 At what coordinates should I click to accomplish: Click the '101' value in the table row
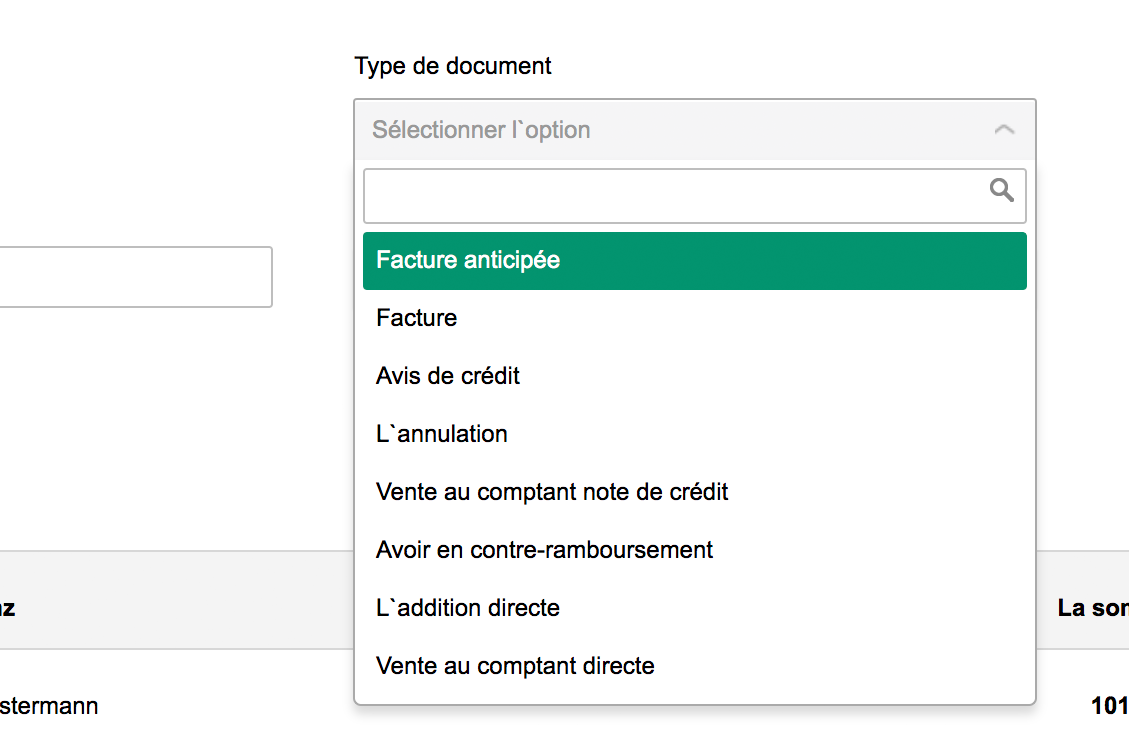pos(1109,706)
